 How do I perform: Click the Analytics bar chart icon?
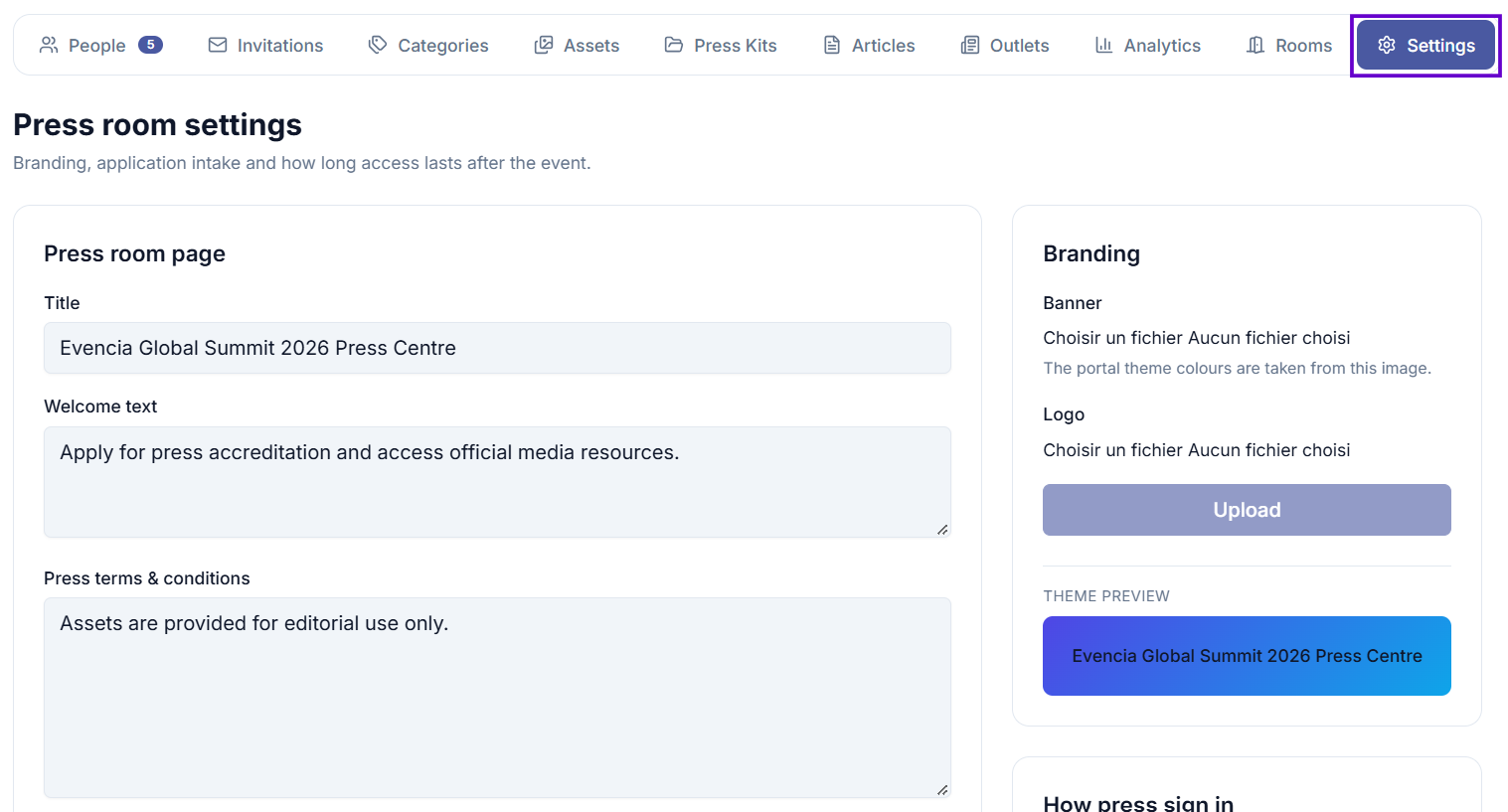1103,45
